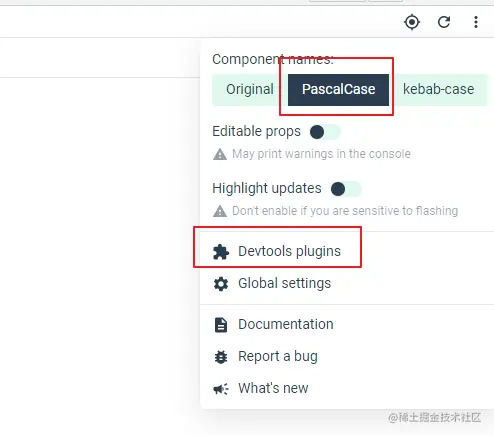The image size is (494, 436).
Task: Select kebab-case component names option
Action: coord(438,89)
